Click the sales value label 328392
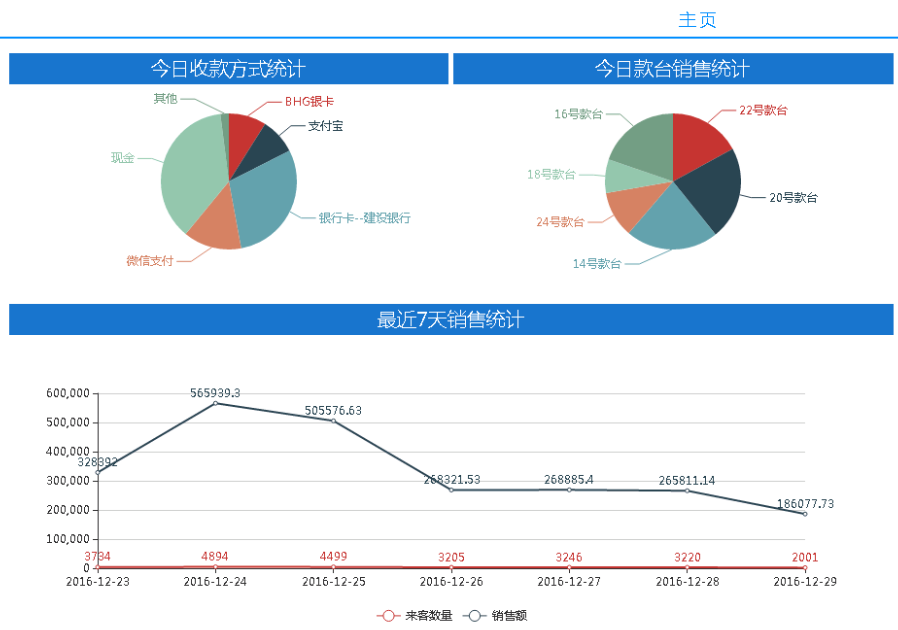The height and width of the screenshot is (630, 898). pos(97,462)
